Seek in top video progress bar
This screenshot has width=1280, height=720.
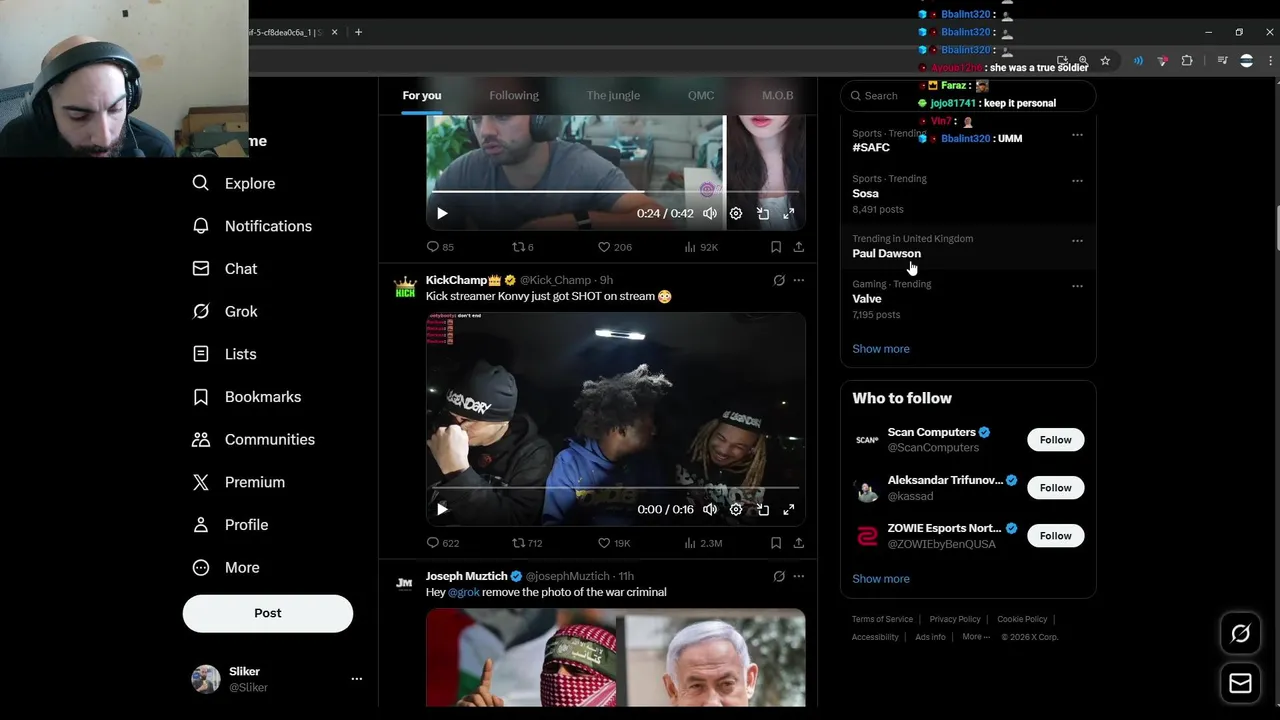[x=615, y=191]
